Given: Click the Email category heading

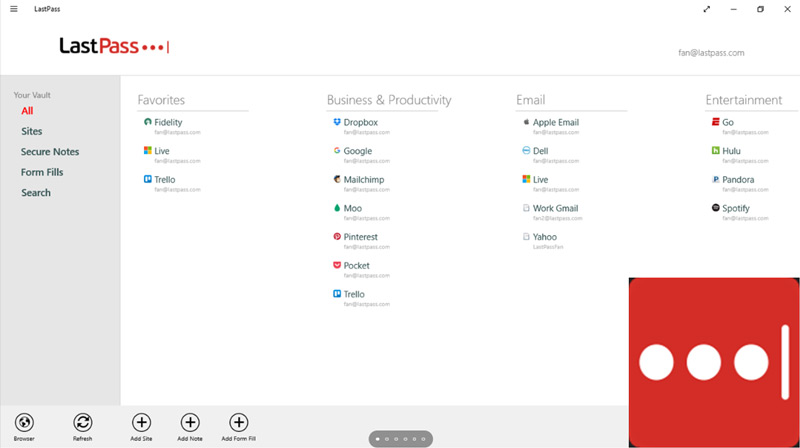Looking at the screenshot, I should [x=531, y=100].
